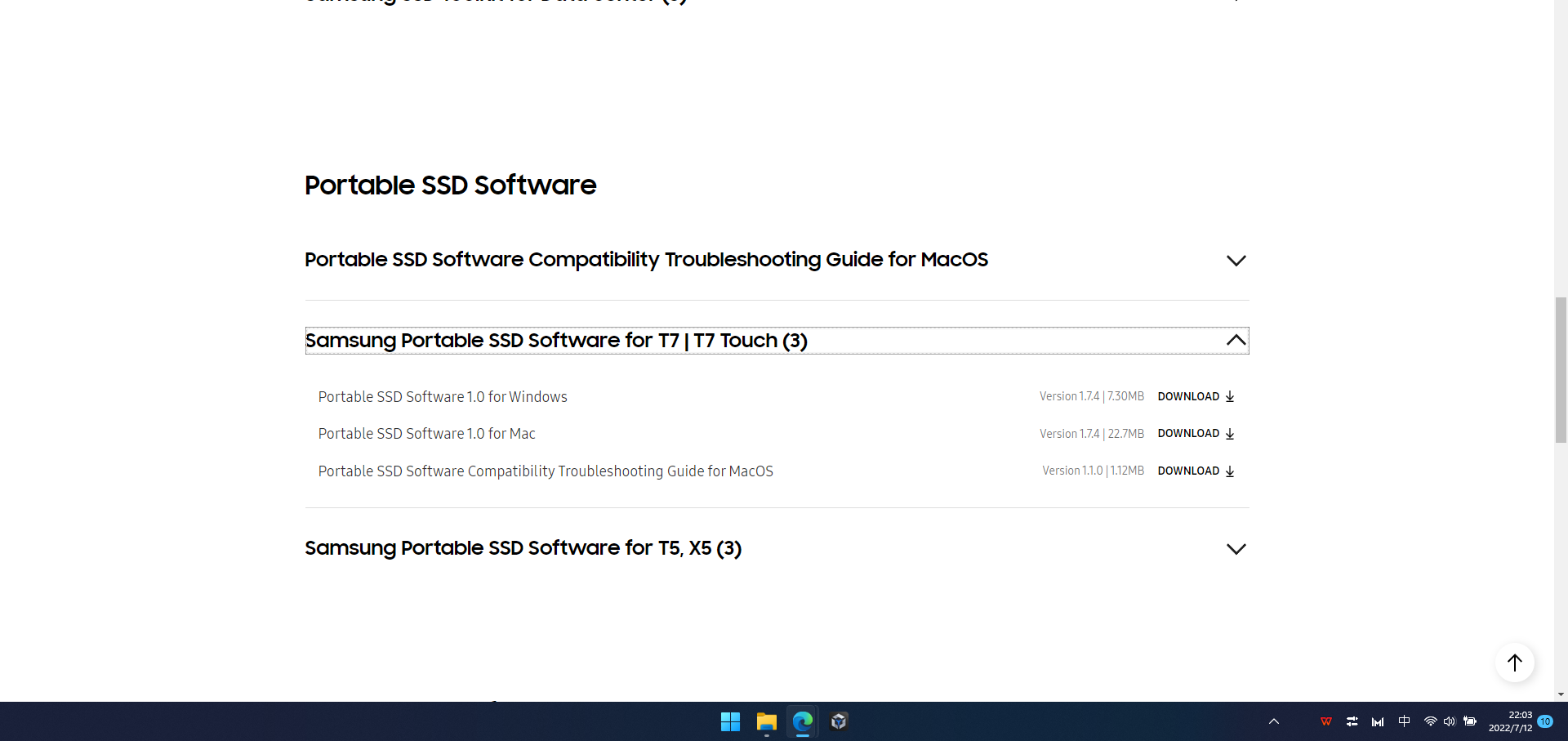This screenshot has height=741, width=1568.
Task: Open the battery status tray icon
Action: [1470, 721]
